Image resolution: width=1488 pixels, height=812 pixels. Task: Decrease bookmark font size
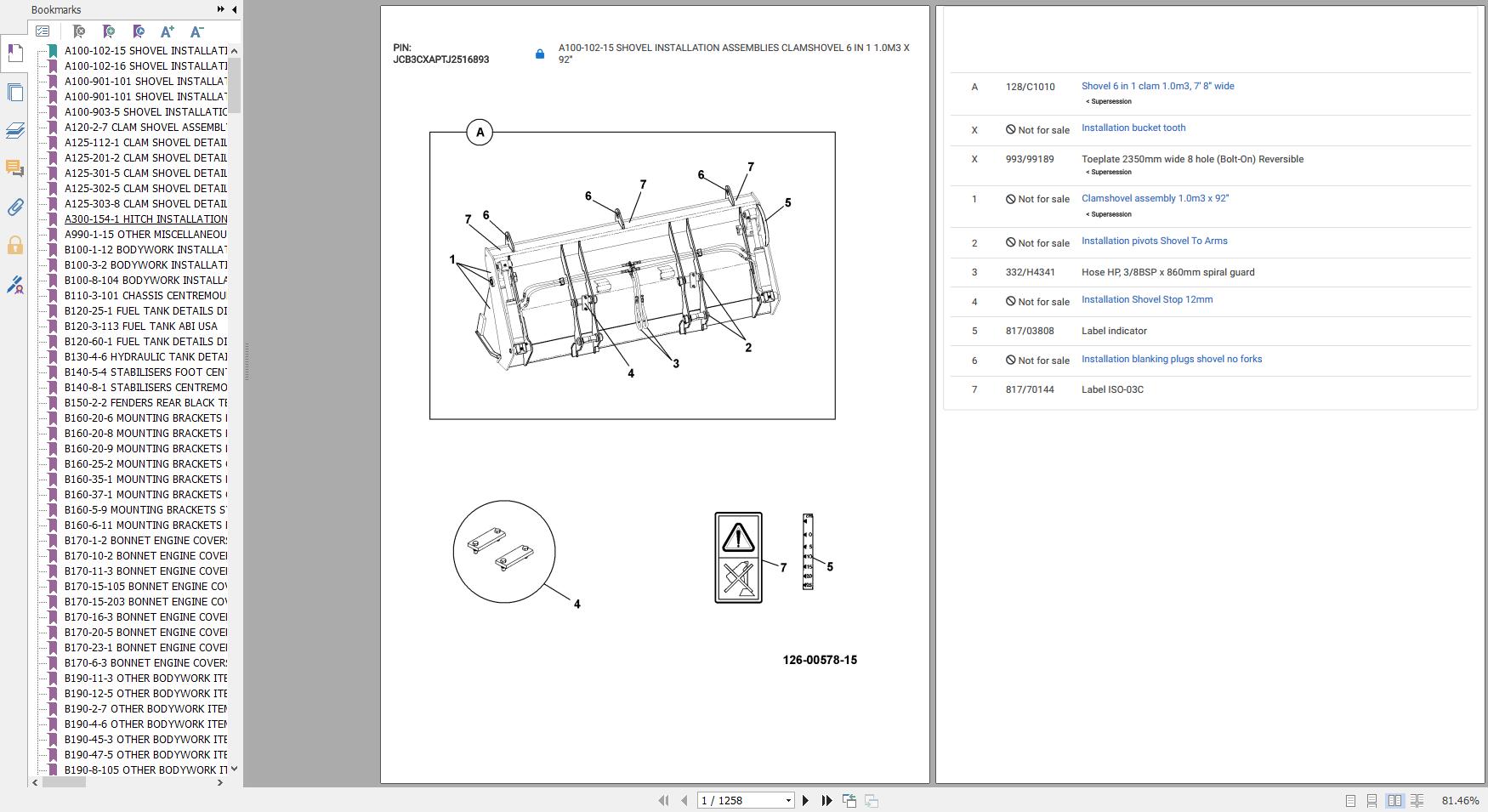[196, 31]
